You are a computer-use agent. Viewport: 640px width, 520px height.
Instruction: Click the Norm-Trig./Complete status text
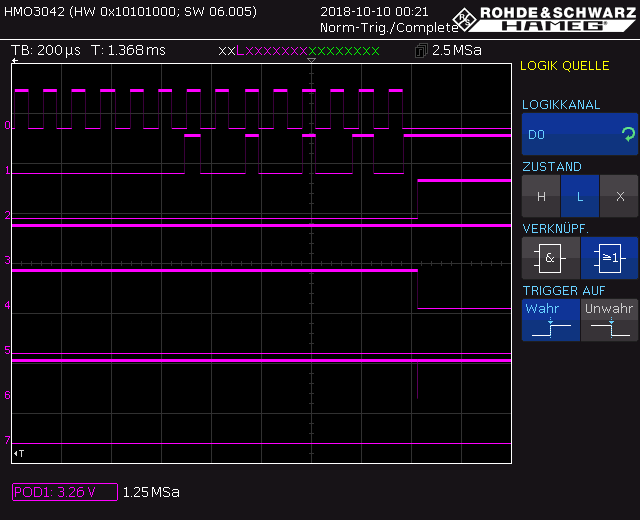pos(389,28)
